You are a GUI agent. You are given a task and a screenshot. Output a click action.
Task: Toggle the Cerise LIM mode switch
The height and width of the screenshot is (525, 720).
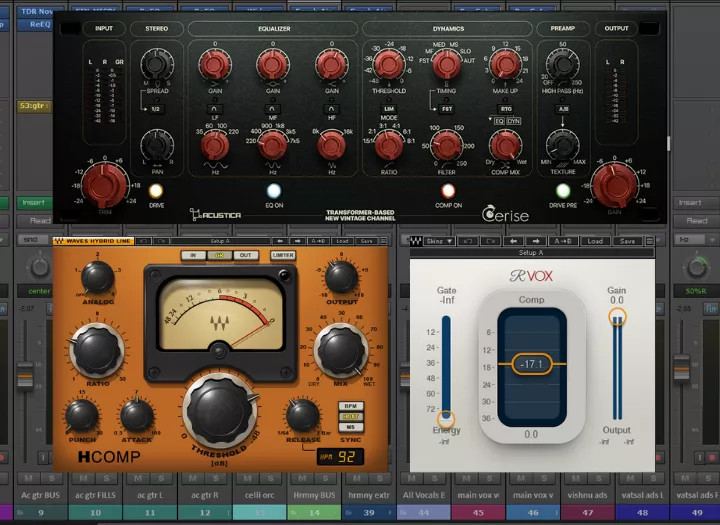tap(389, 109)
